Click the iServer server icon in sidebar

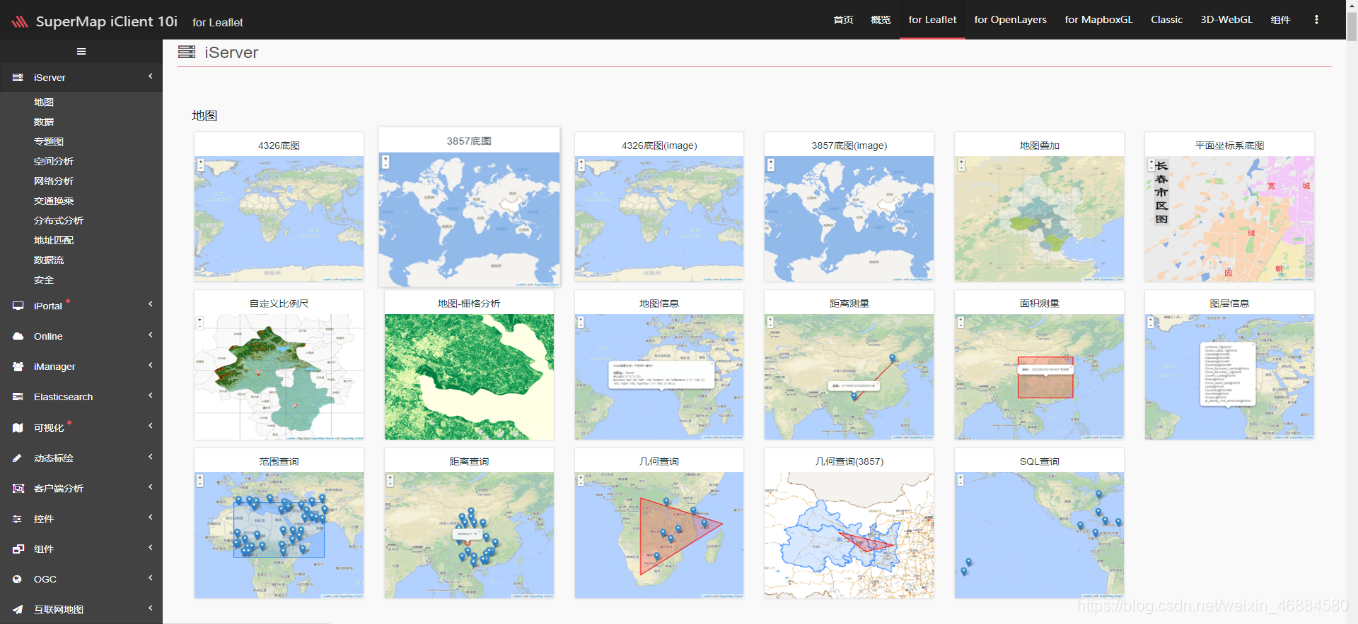(18, 77)
